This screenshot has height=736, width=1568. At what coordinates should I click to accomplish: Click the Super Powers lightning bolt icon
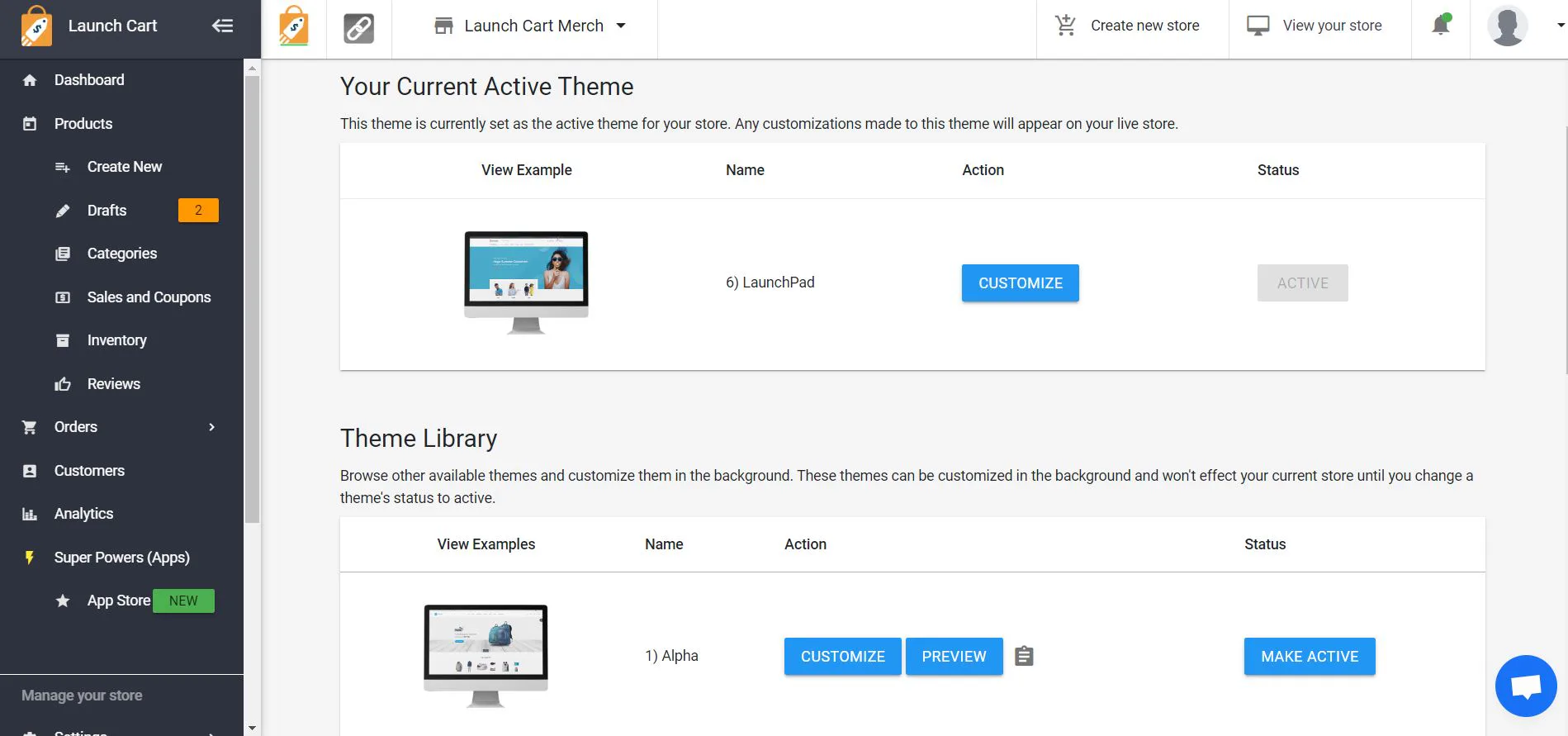coord(30,558)
